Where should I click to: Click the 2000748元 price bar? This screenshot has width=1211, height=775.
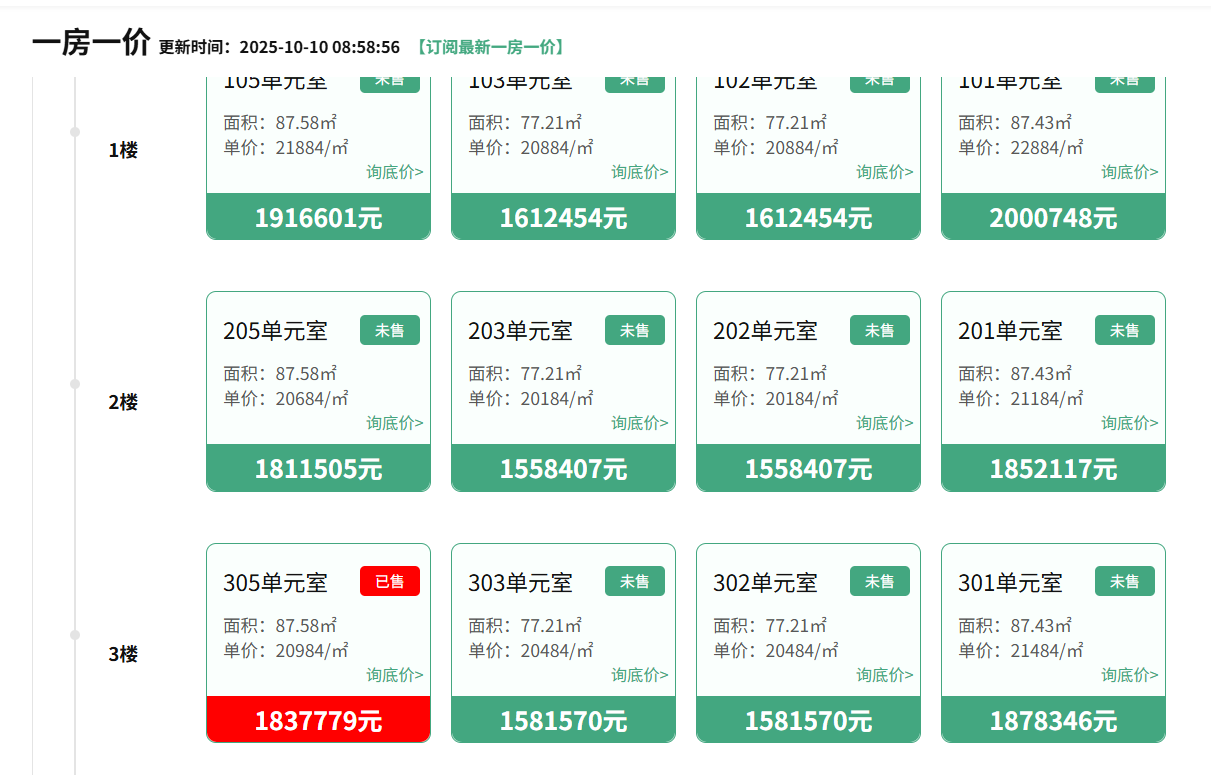point(1053,217)
